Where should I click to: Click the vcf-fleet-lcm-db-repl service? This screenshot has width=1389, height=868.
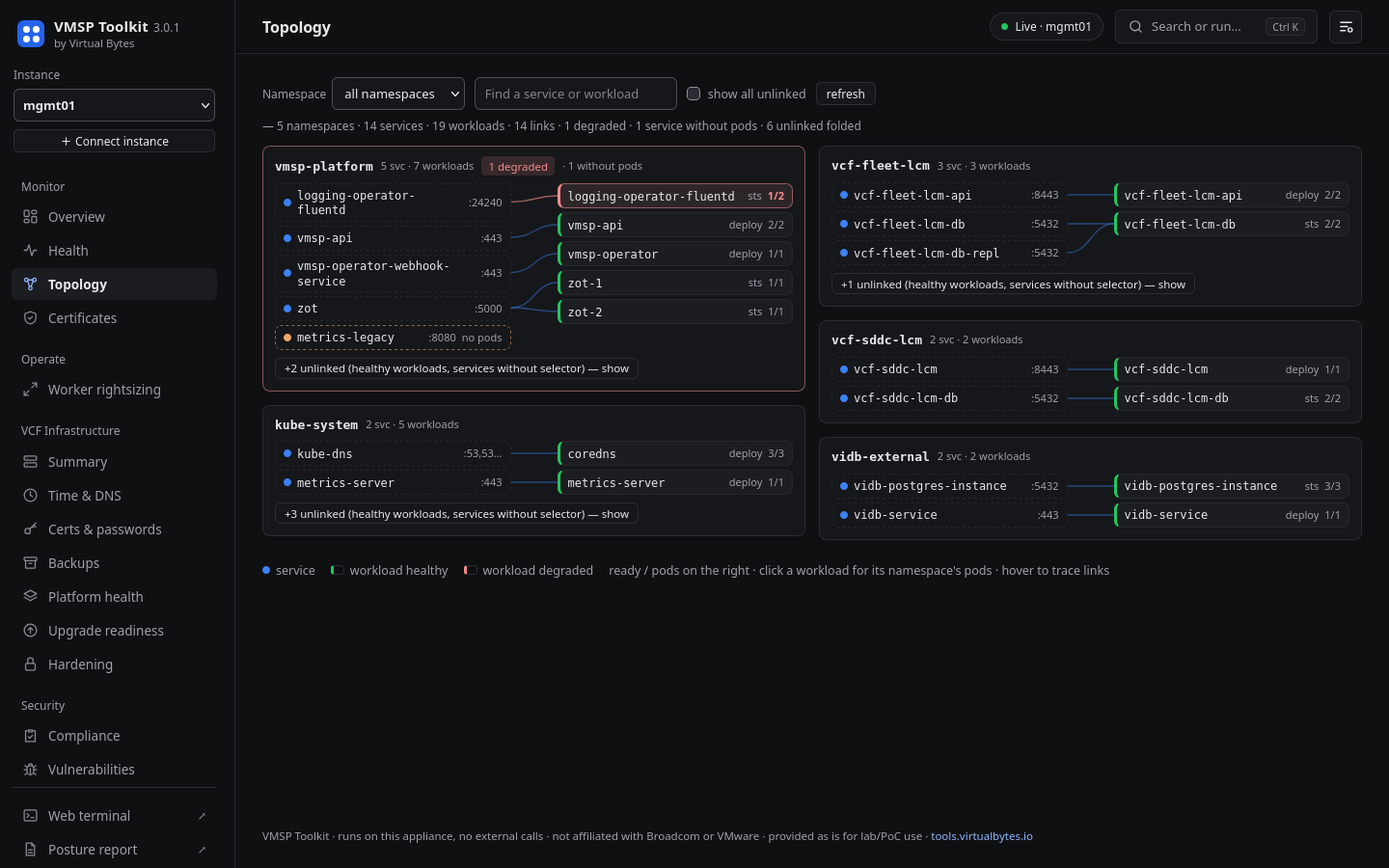(949, 253)
